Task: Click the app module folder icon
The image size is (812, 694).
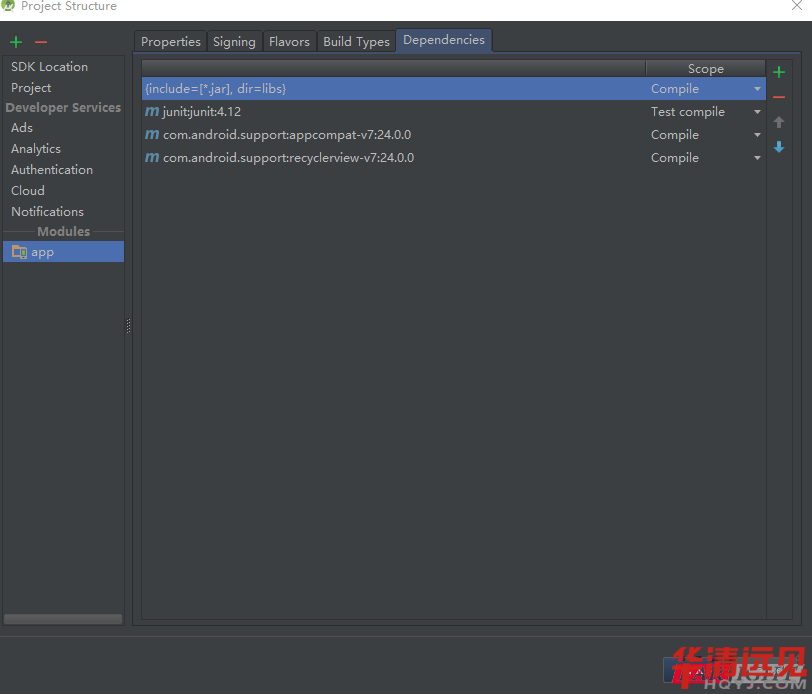Action: [19, 252]
